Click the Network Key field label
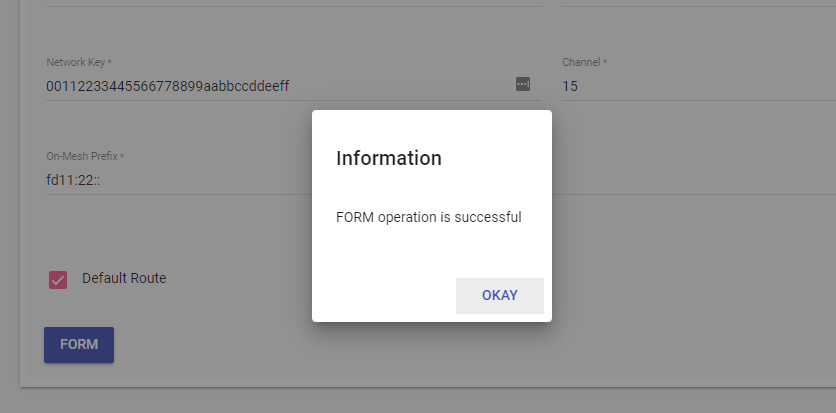The width and height of the screenshot is (836, 413). tap(78, 62)
